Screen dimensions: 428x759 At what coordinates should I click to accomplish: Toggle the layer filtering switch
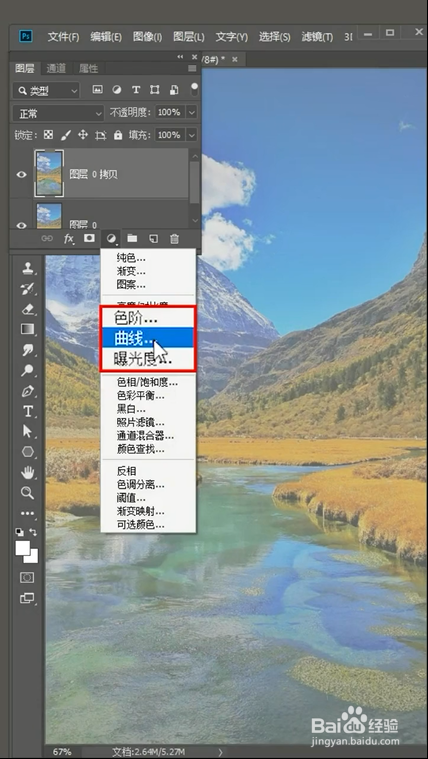click(x=194, y=89)
